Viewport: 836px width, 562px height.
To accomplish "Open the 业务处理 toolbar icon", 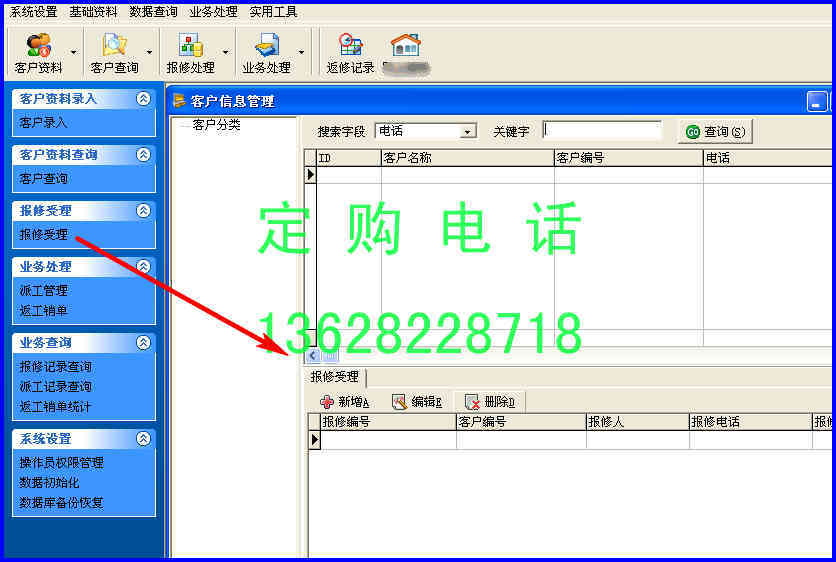I will (266, 52).
